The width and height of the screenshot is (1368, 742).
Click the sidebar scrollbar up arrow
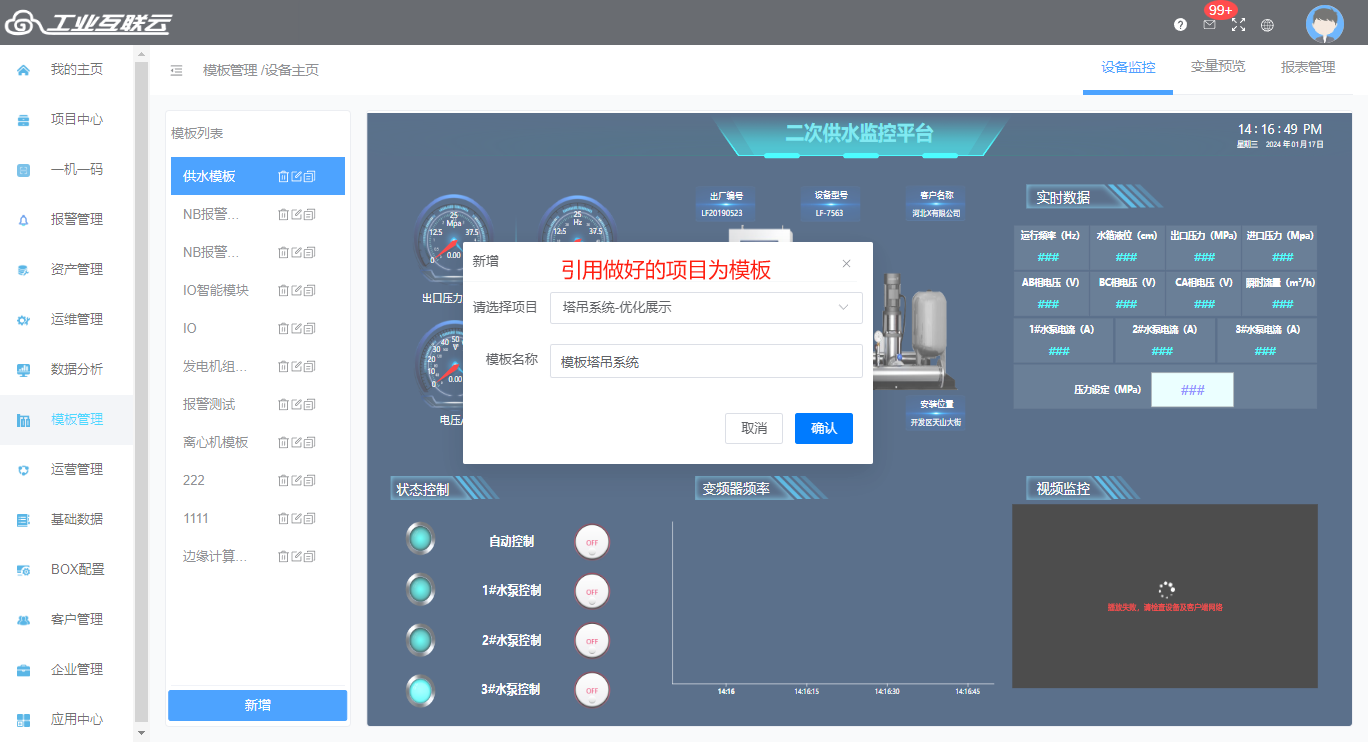coord(141,54)
